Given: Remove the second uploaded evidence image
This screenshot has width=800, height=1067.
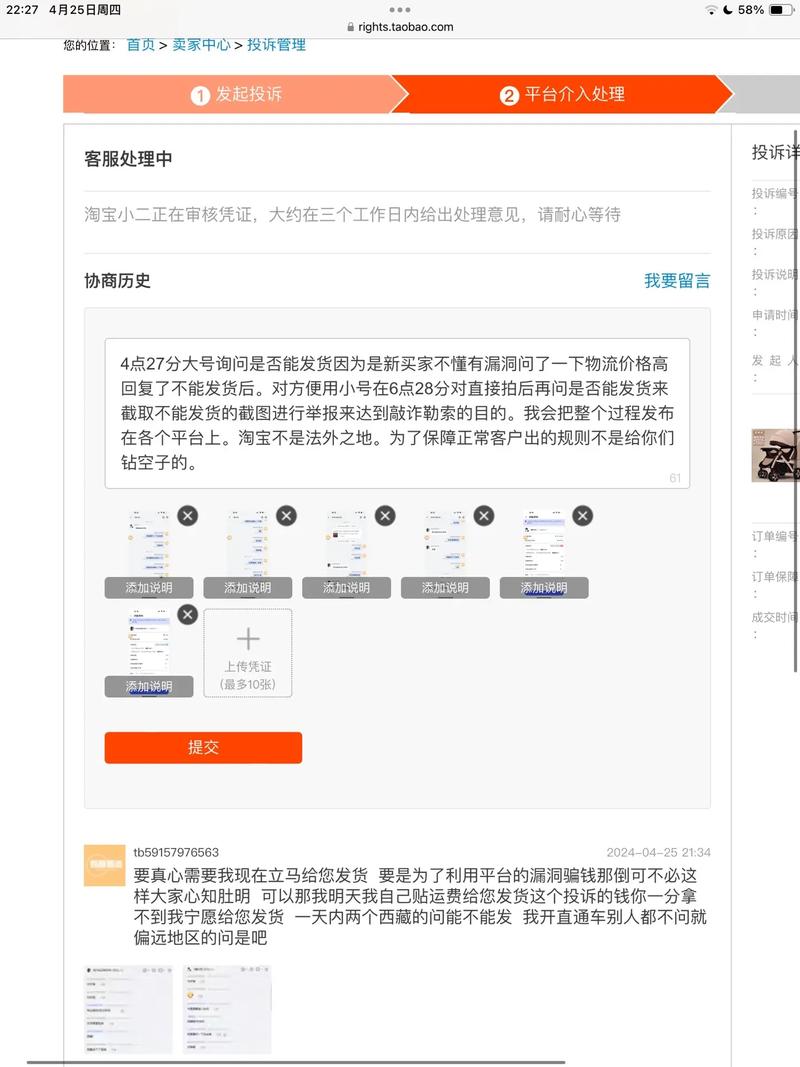Looking at the screenshot, I should 286,516.
